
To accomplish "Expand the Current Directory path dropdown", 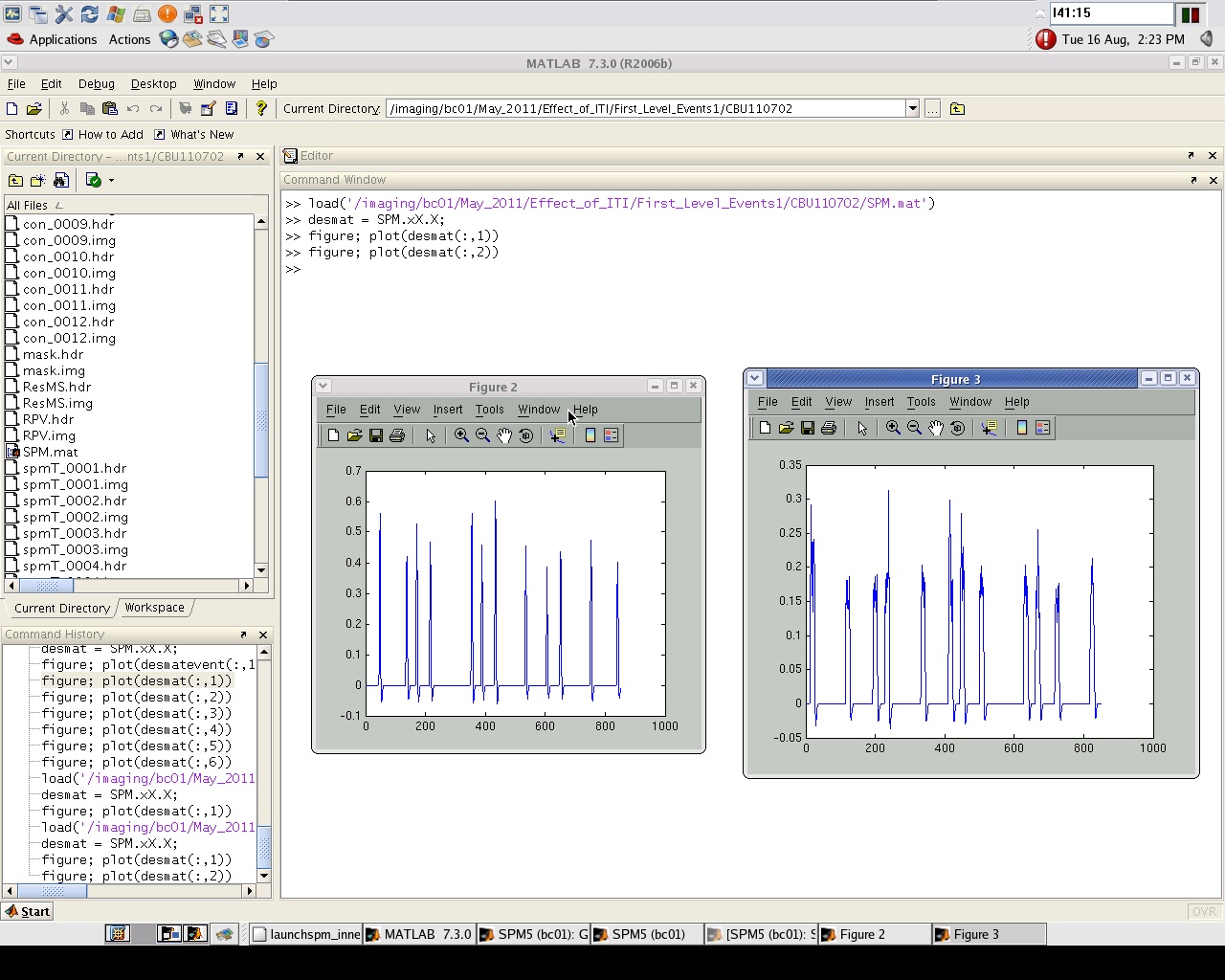I will [912, 109].
